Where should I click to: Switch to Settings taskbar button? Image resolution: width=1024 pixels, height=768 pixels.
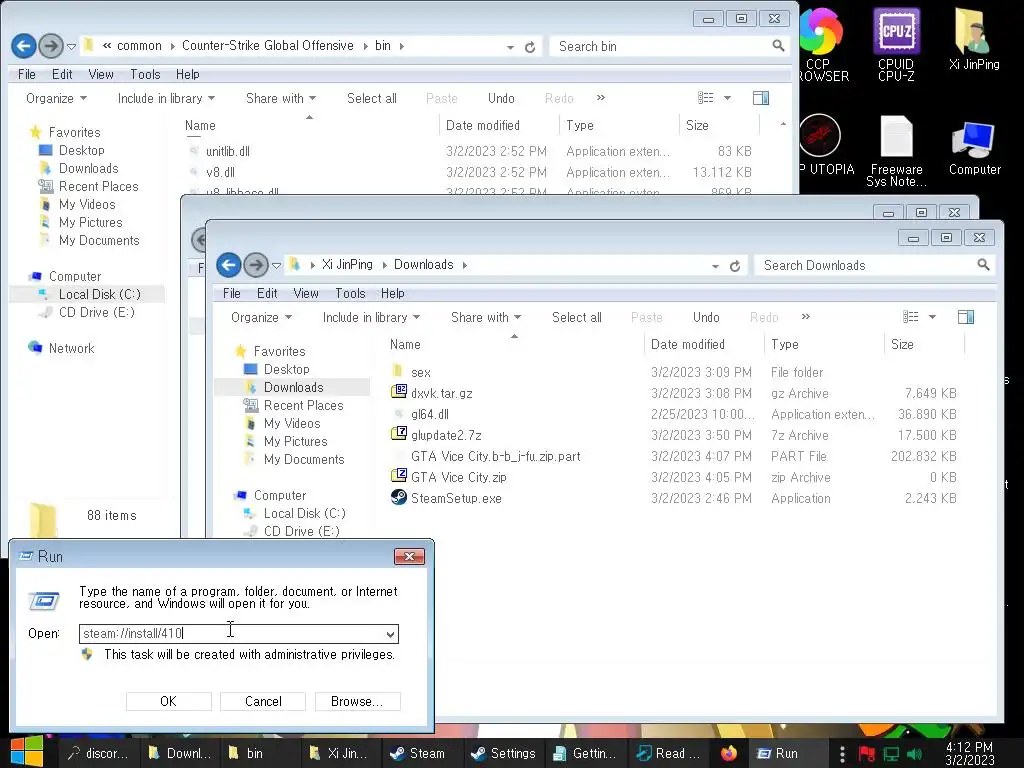point(505,754)
